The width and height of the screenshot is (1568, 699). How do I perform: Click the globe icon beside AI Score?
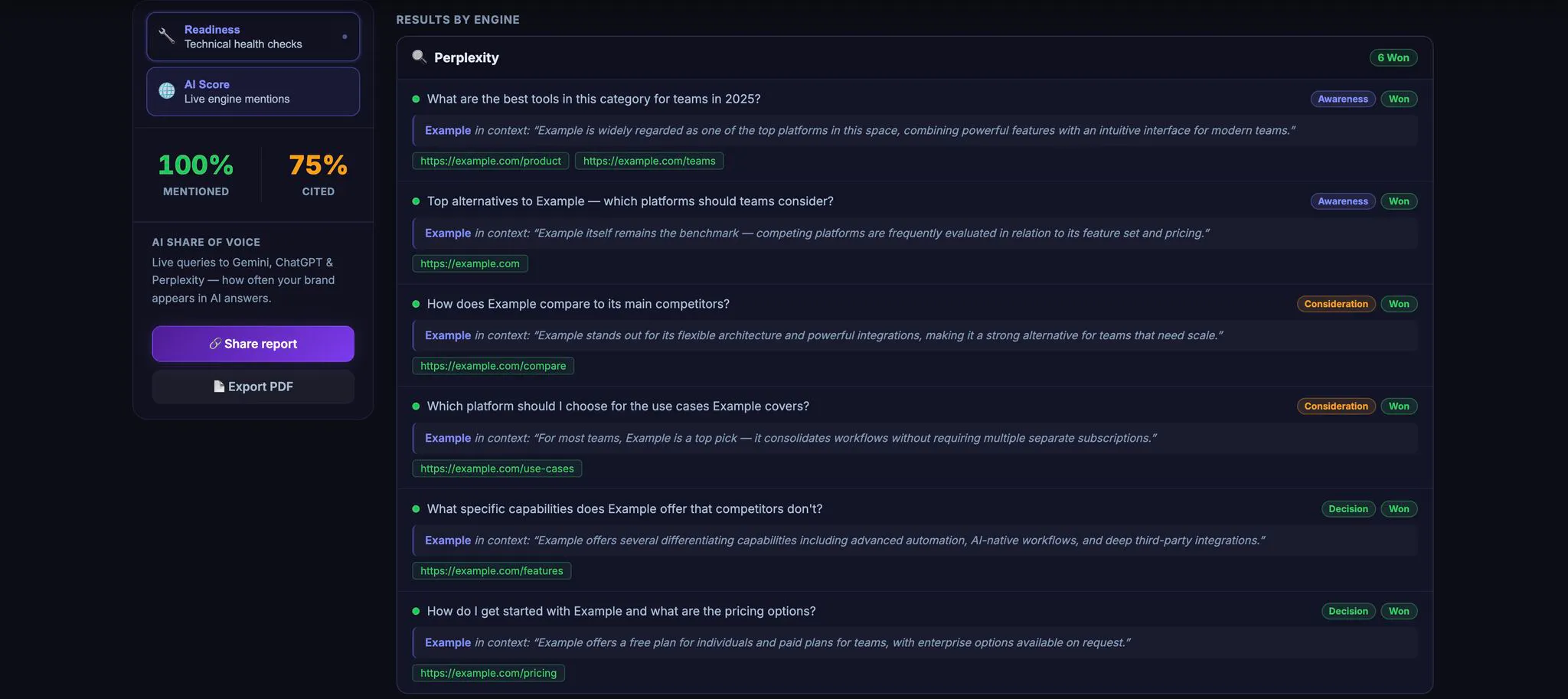point(166,91)
